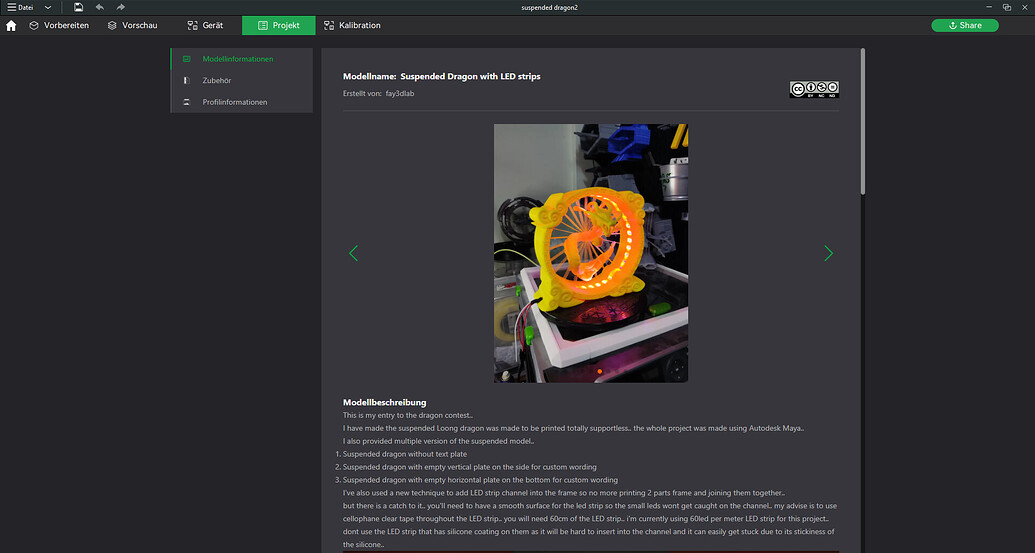Open Zubehör in the sidebar
The height and width of the screenshot is (553, 1035).
tap(242, 81)
